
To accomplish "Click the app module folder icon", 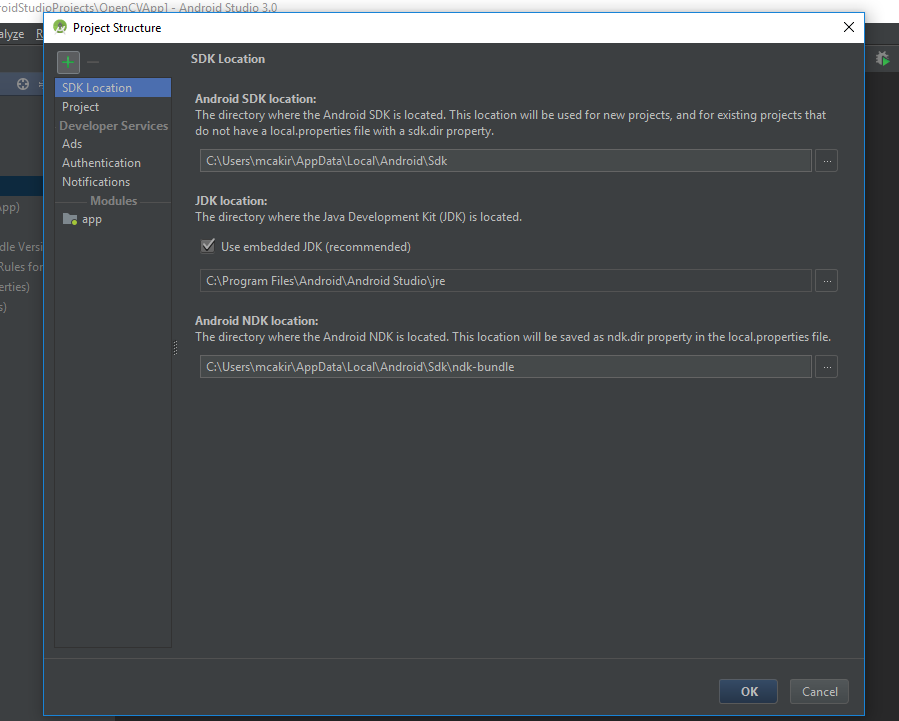I will [x=70, y=219].
